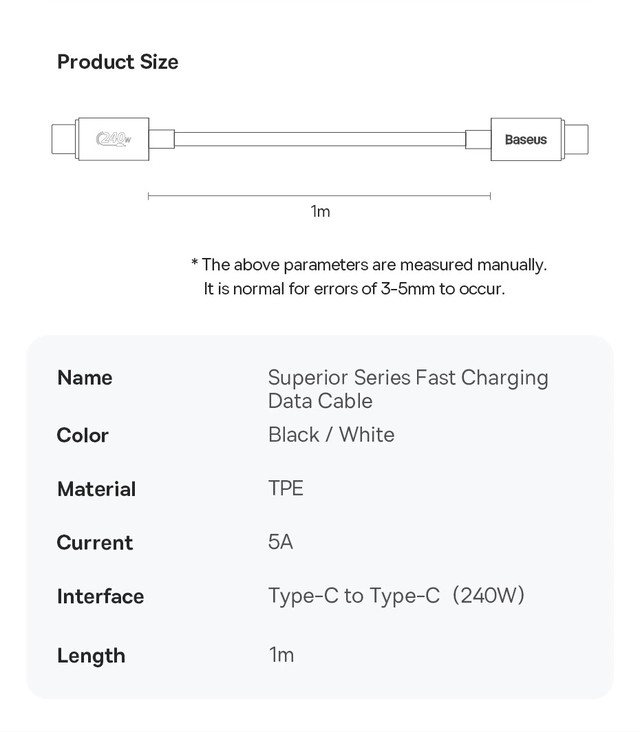Click Superior Series Fast Charging text
Image resolution: width=640 pixels, height=732 pixels.
click(x=408, y=378)
